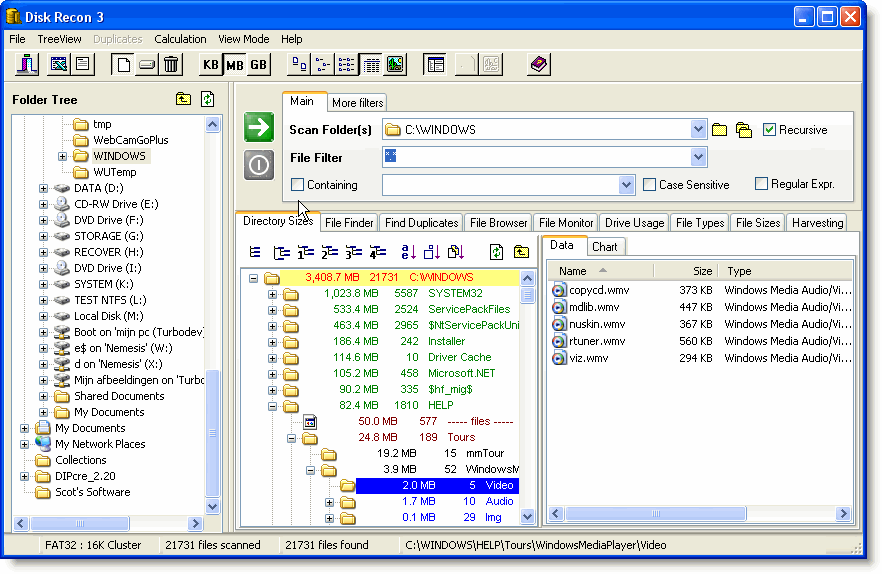Sort file list by Size column
Image resolution: width=882 pixels, height=574 pixels.
pyautogui.click(x=685, y=271)
